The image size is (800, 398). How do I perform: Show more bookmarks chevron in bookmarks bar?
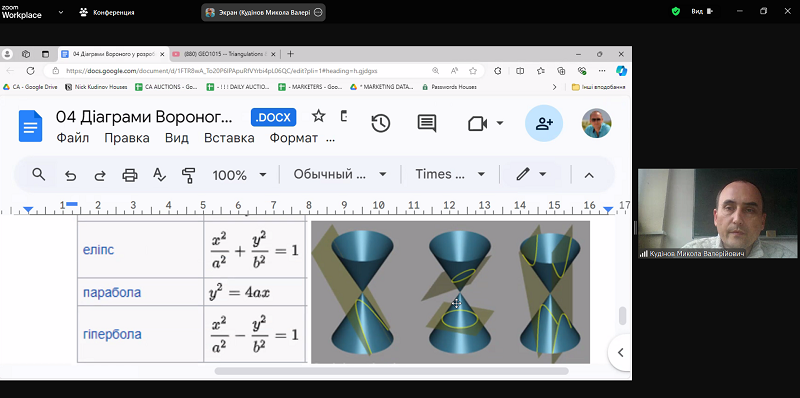555,87
